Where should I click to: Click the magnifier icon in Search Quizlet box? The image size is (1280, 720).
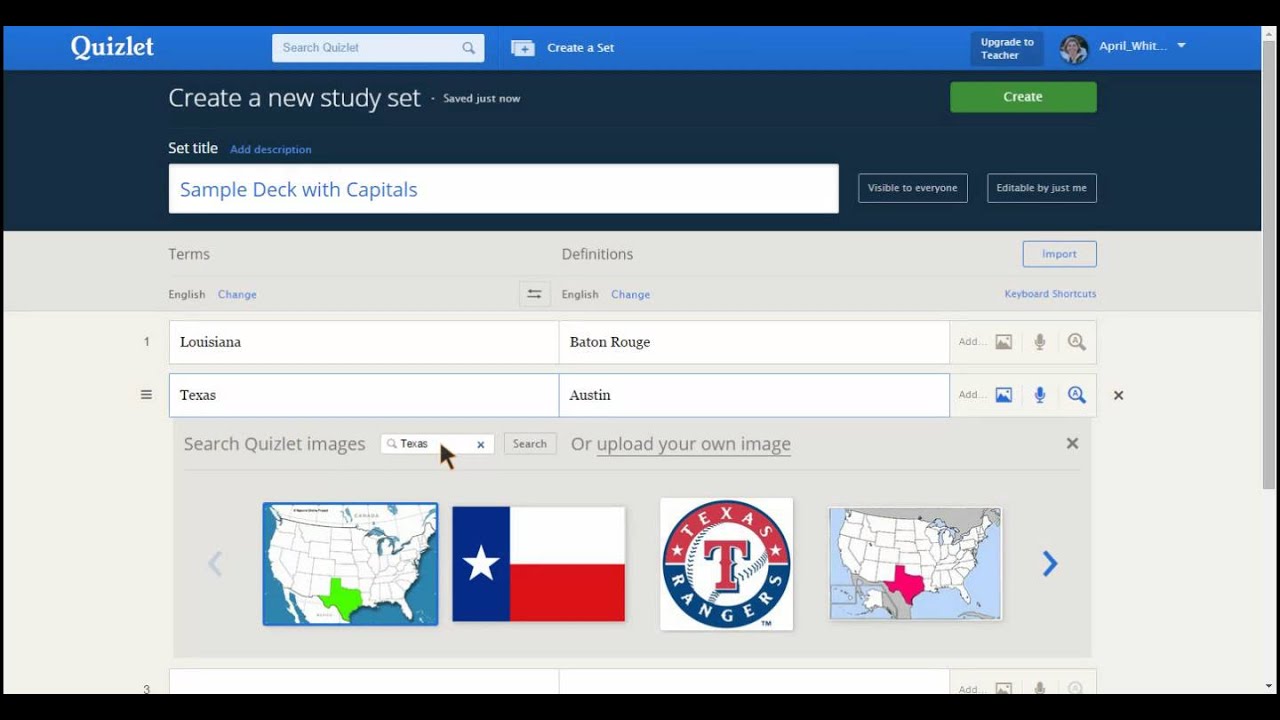pos(468,48)
